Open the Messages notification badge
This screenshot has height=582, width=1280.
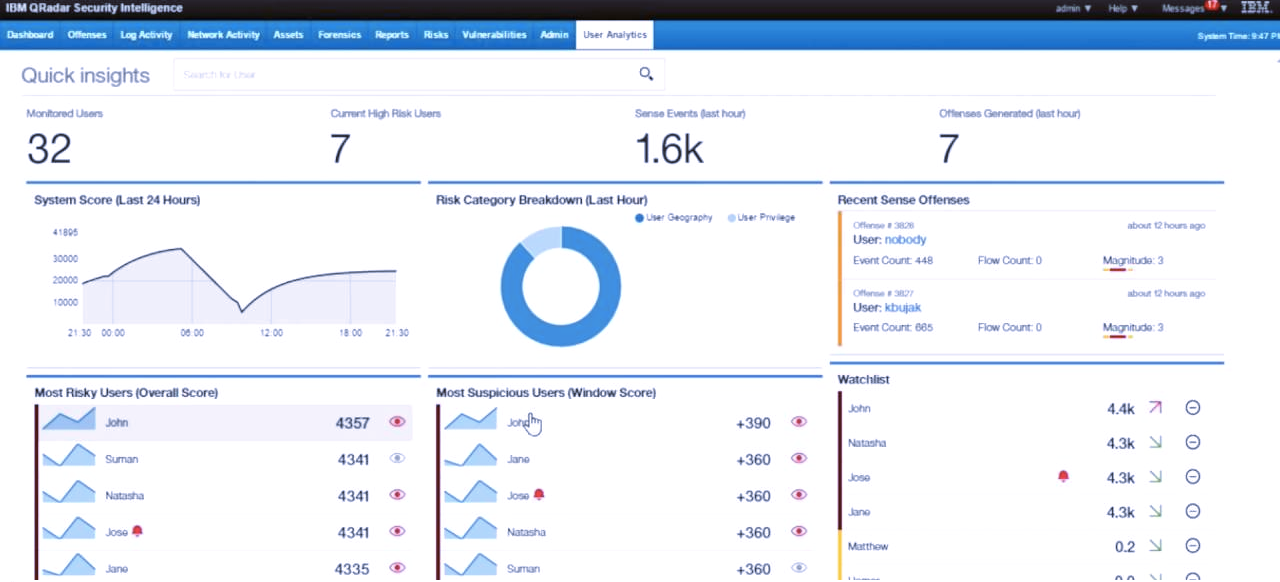pos(1211,5)
